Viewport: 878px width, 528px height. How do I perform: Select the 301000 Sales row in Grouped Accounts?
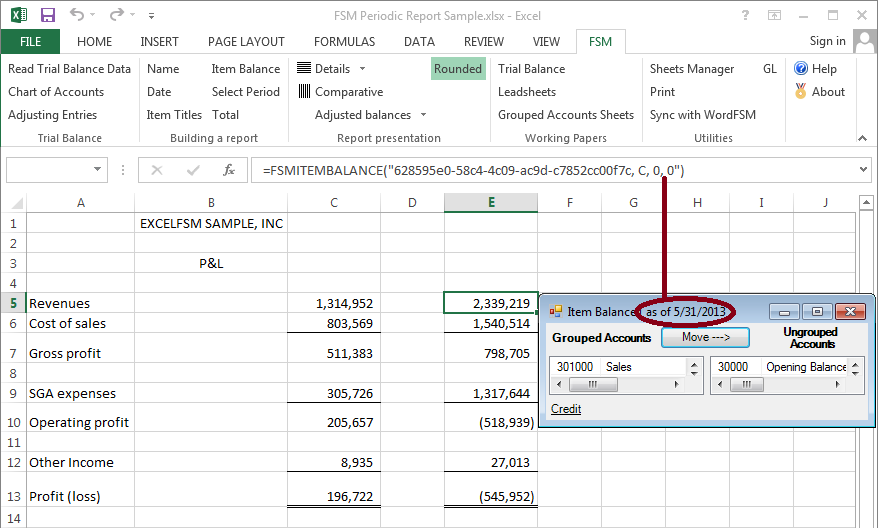pyautogui.click(x=619, y=367)
